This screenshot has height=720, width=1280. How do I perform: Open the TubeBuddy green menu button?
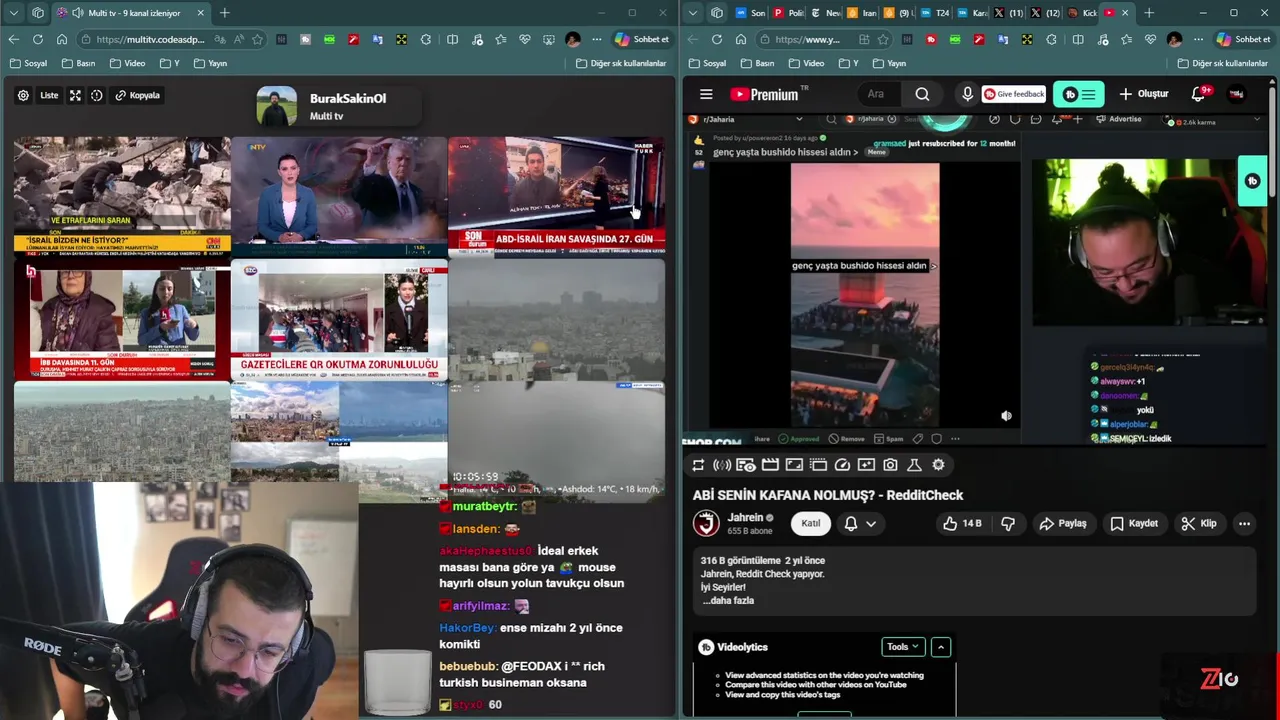(1078, 94)
